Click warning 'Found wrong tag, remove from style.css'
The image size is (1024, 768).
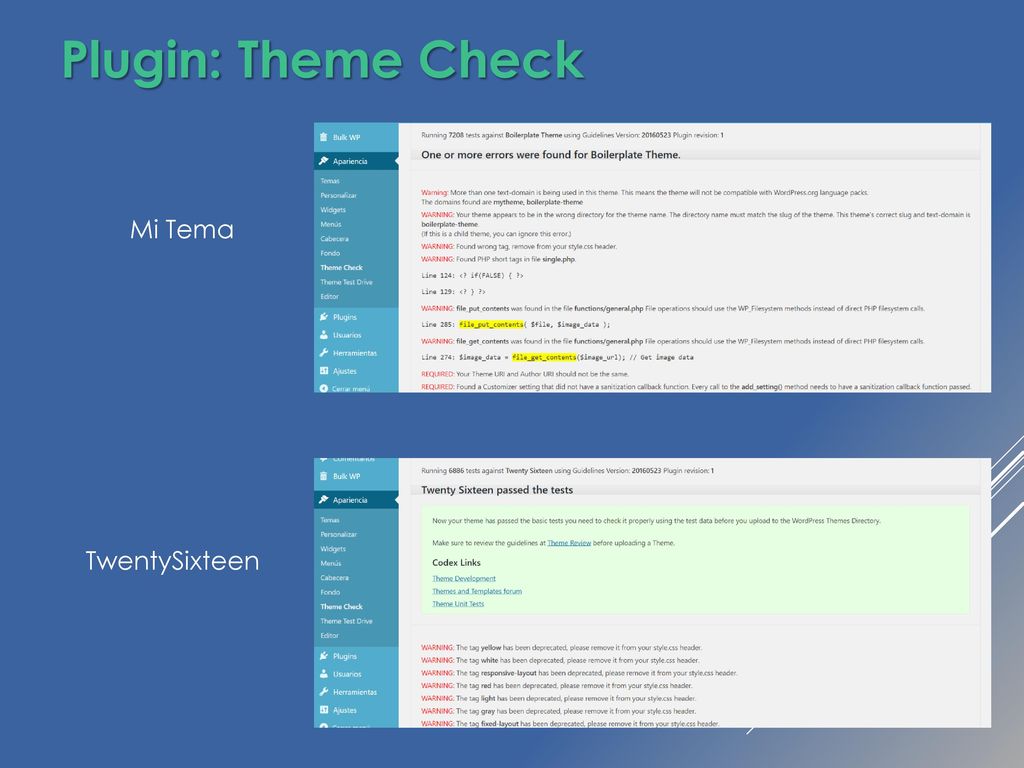click(x=519, y=247)
